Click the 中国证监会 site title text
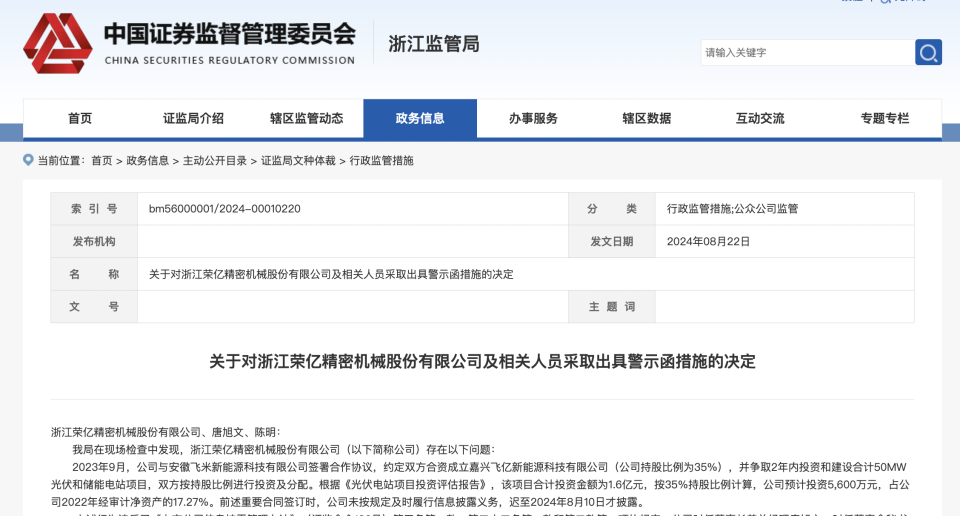 click(x=230, y=34)
